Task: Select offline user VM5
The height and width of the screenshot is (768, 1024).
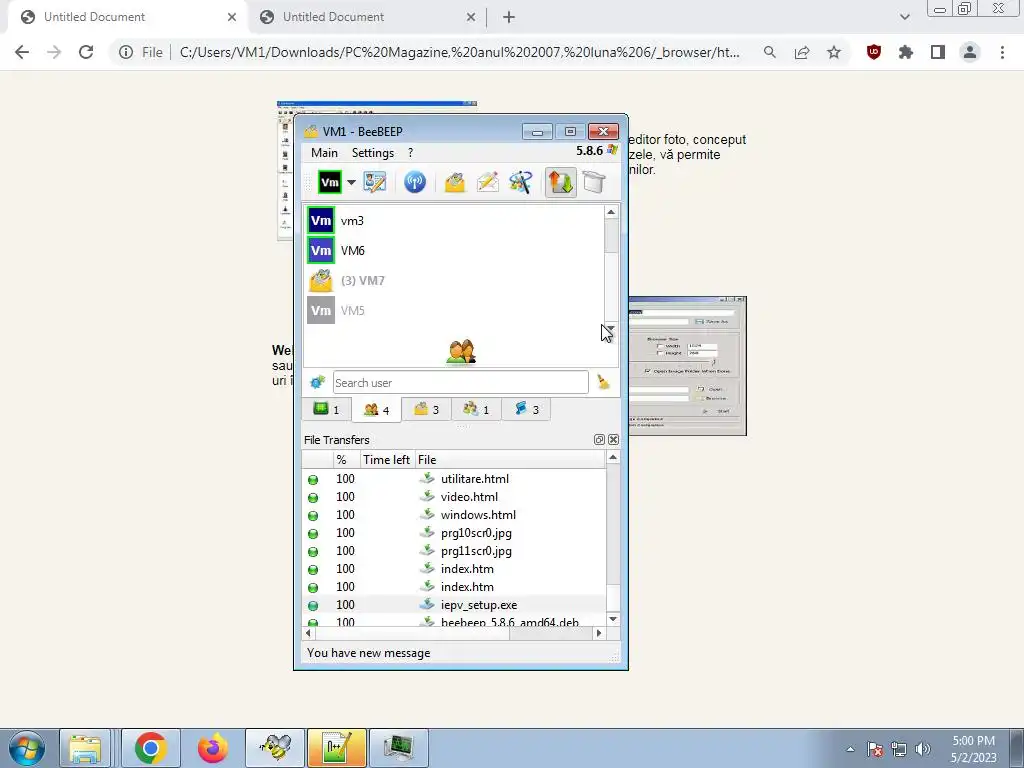Action: coord(453,310)
